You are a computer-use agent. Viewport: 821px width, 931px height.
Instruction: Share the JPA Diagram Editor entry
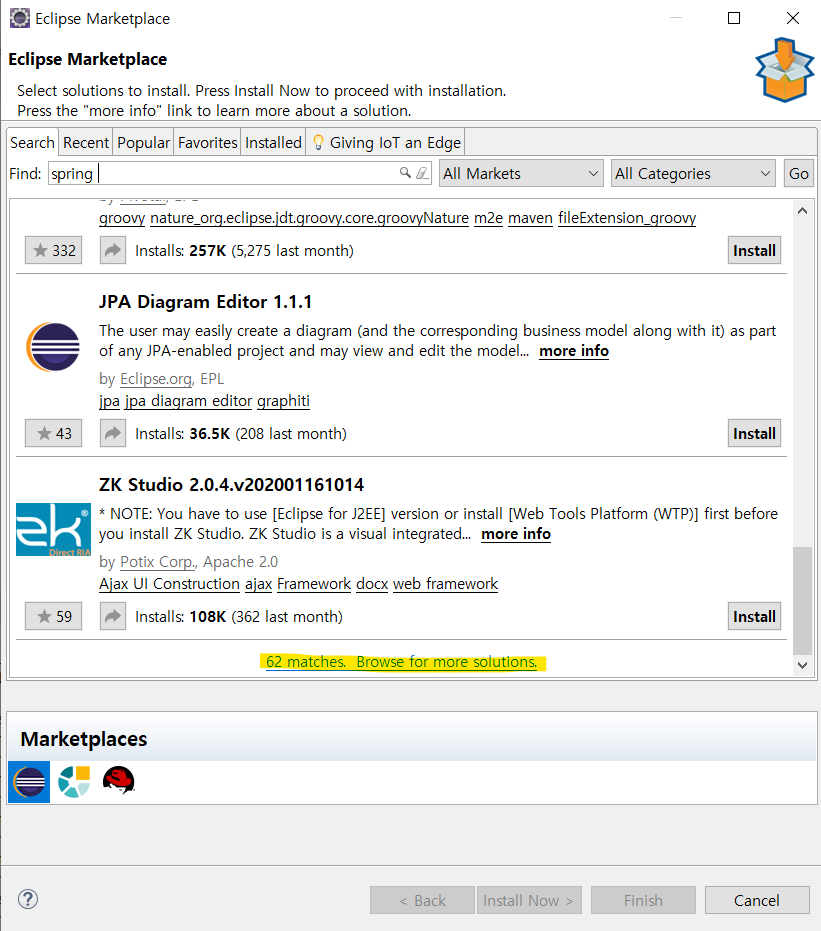point(113,433)
